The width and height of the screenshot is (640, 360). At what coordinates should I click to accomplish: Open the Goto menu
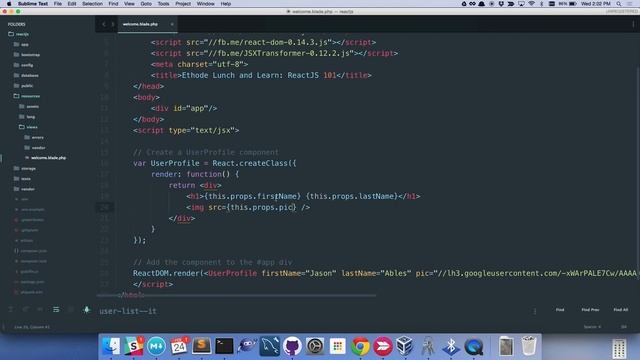146,4
